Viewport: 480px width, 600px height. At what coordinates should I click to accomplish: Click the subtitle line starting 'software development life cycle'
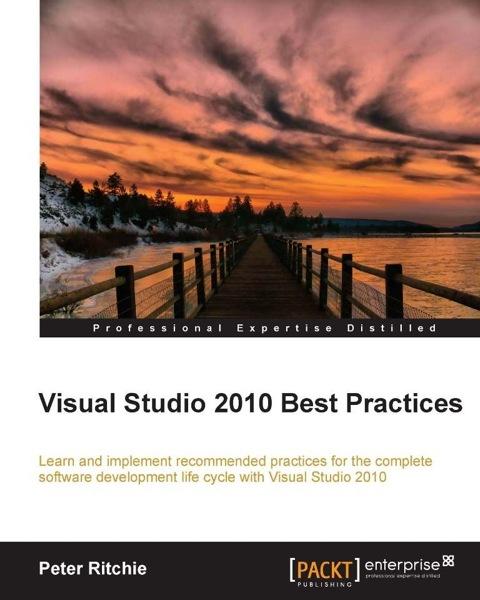click(x=212, y=478)
